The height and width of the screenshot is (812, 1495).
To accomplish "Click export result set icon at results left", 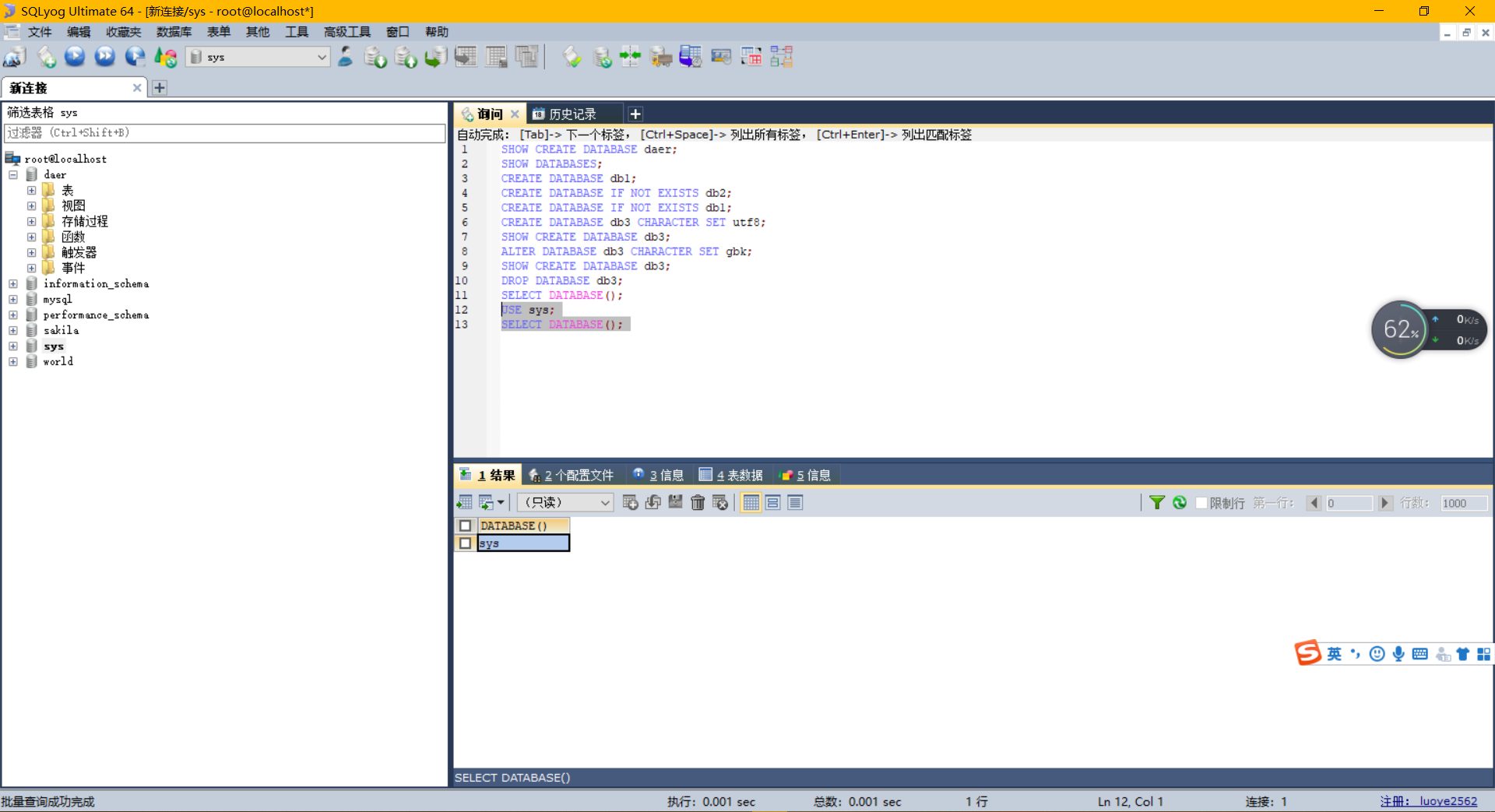I will (465, 503).
